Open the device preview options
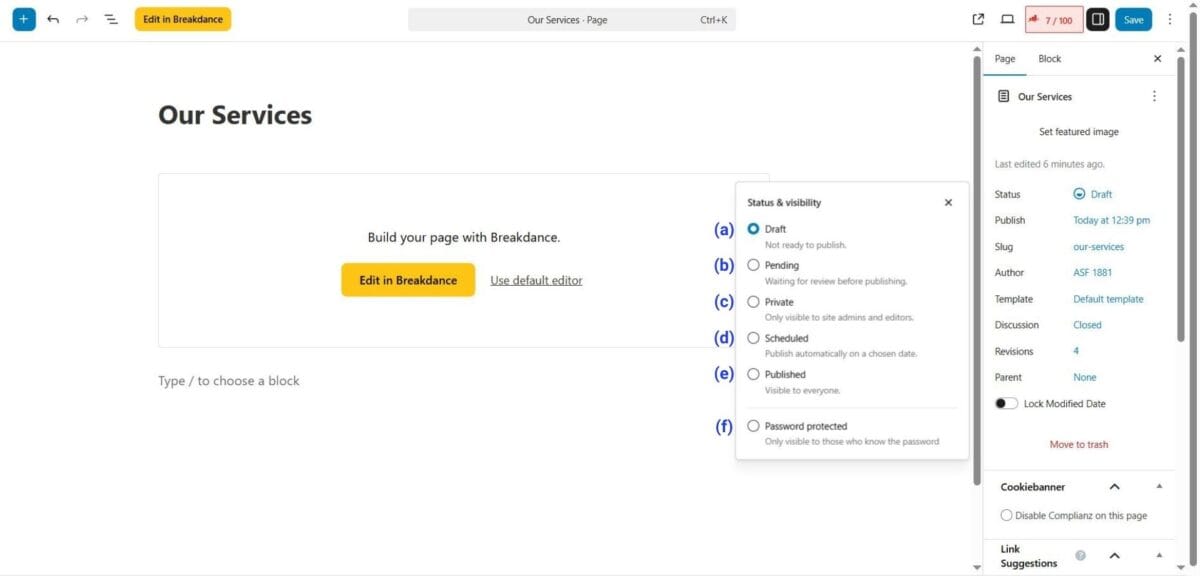Viewport: 1200px width, 576px height. tap(1007, 19)
